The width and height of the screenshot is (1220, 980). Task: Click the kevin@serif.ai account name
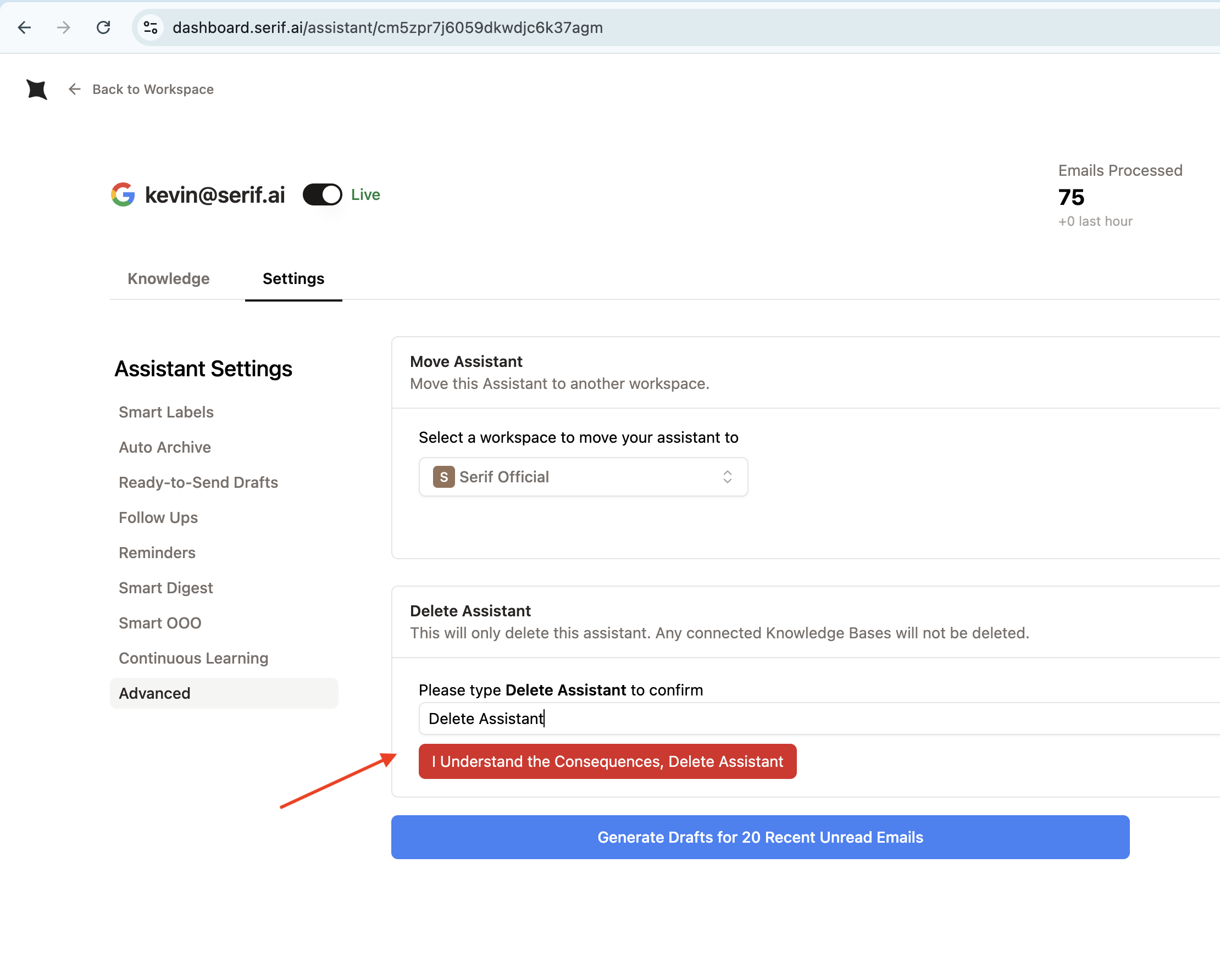pyautogui.click(x=215, y=194)
